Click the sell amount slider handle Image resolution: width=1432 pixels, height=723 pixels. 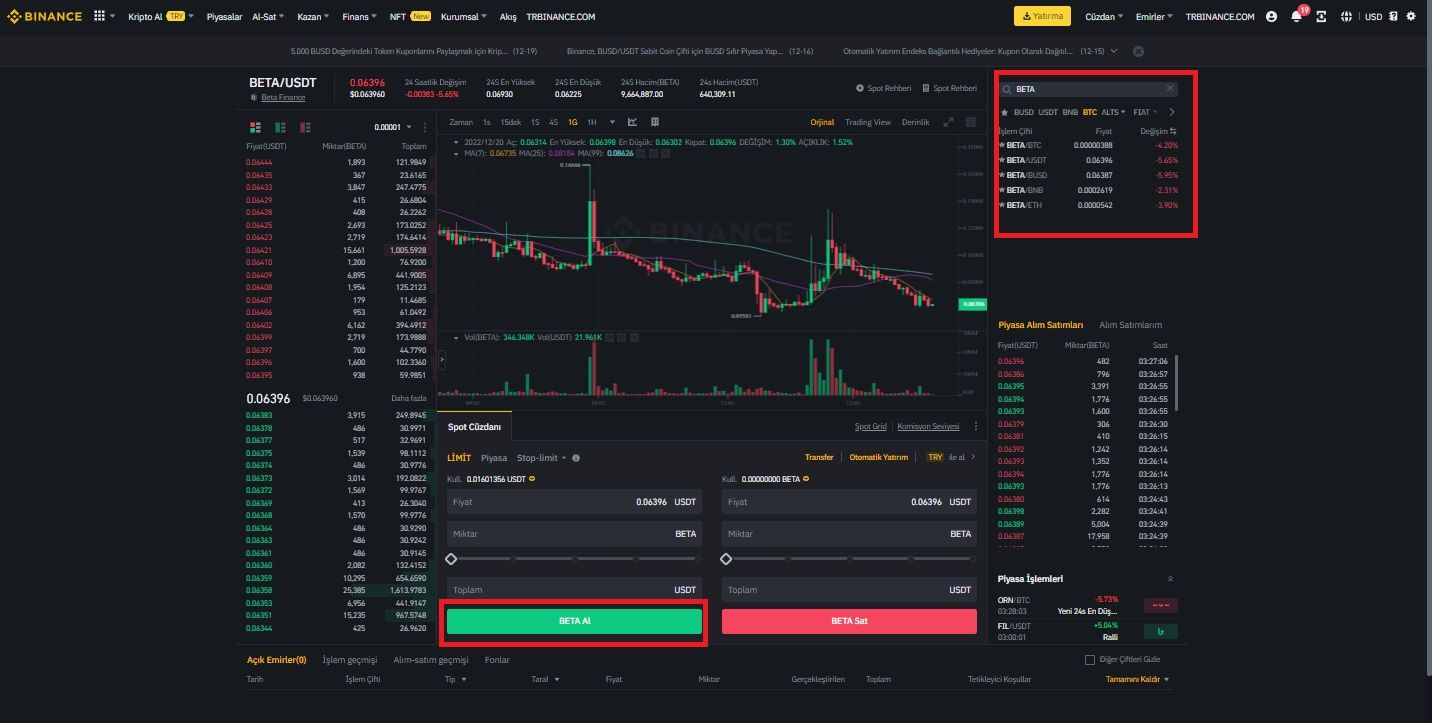(726, 559)
